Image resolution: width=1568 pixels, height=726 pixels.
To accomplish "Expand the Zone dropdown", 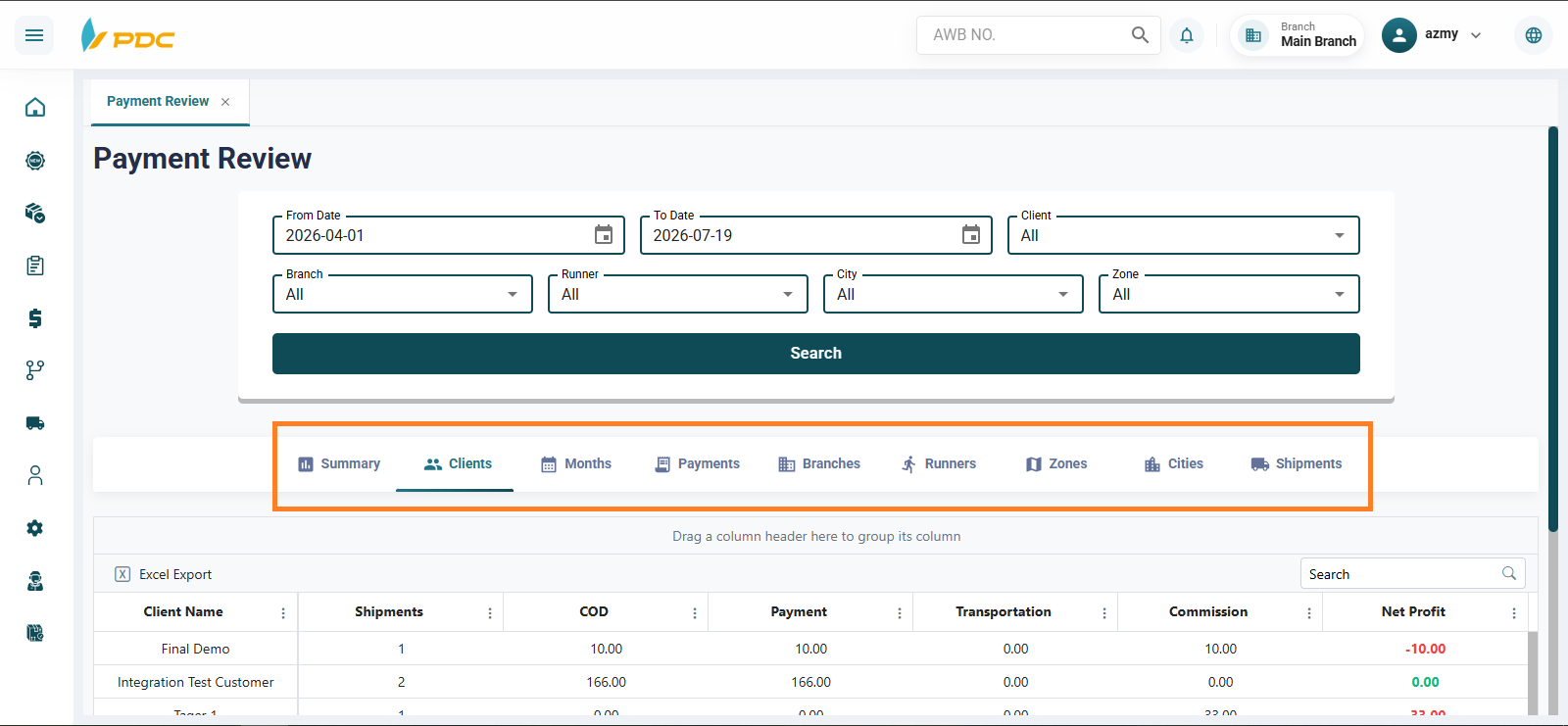I will click(x=1340, y=294).
